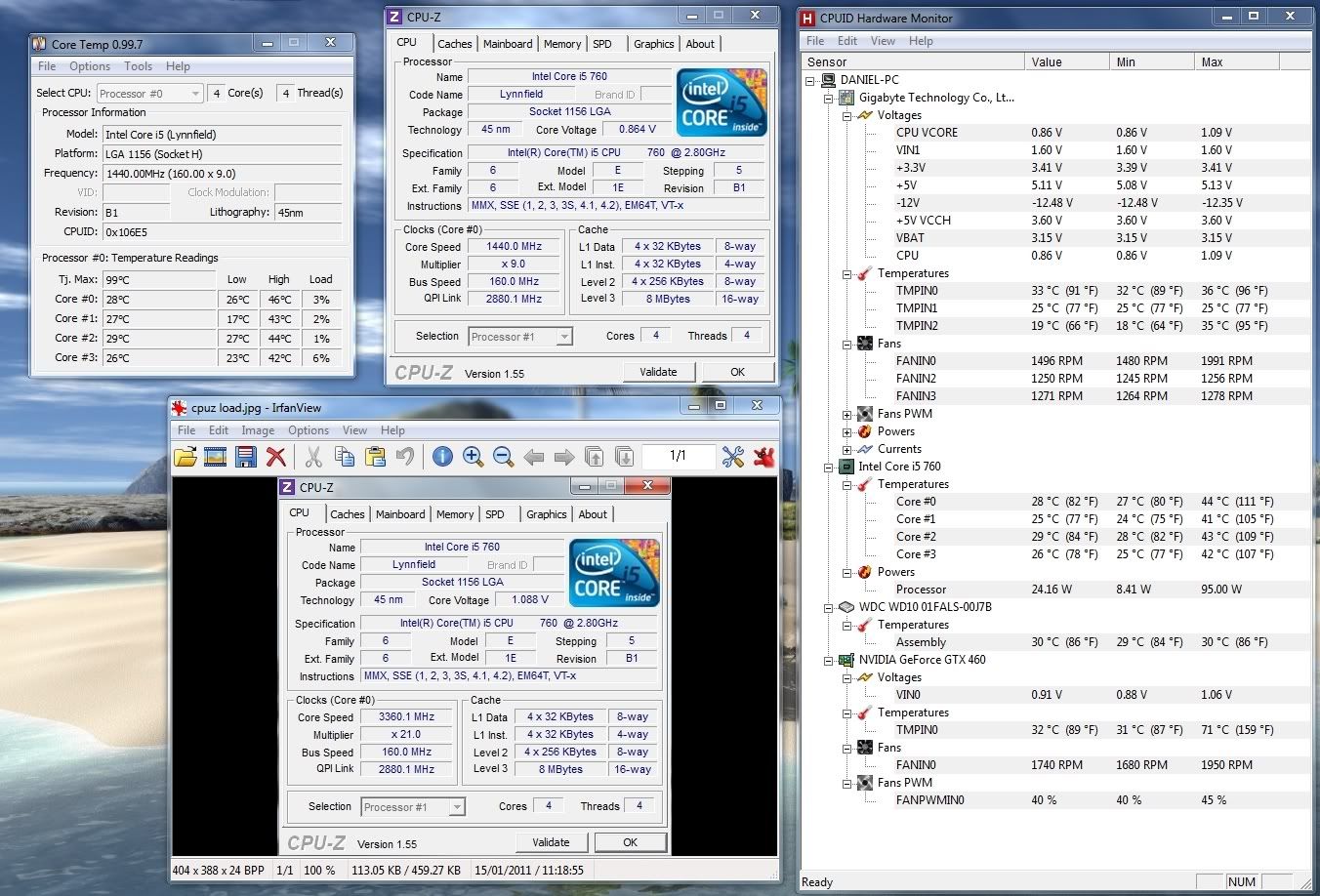Undo last action in IrfanView
1320x896 pixels.
tap(404, 456)
